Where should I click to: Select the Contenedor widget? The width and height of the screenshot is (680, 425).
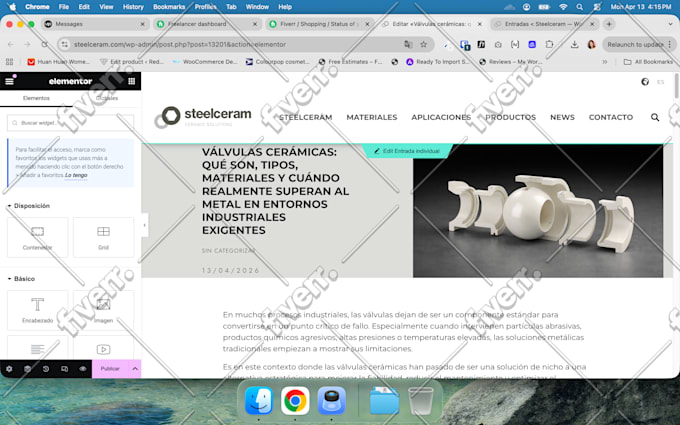pos(38,237)
